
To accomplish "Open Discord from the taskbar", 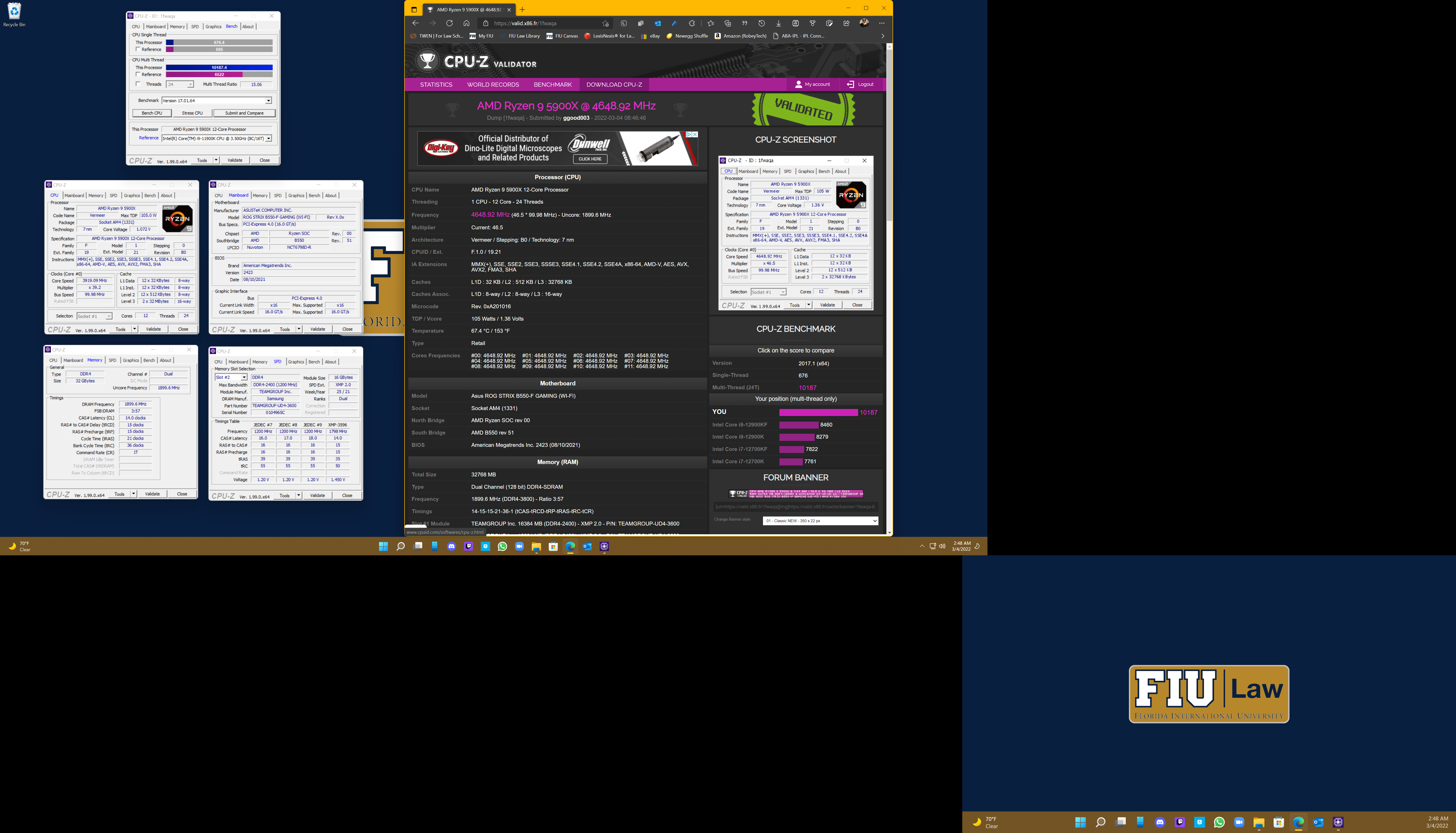I will 451,546.
